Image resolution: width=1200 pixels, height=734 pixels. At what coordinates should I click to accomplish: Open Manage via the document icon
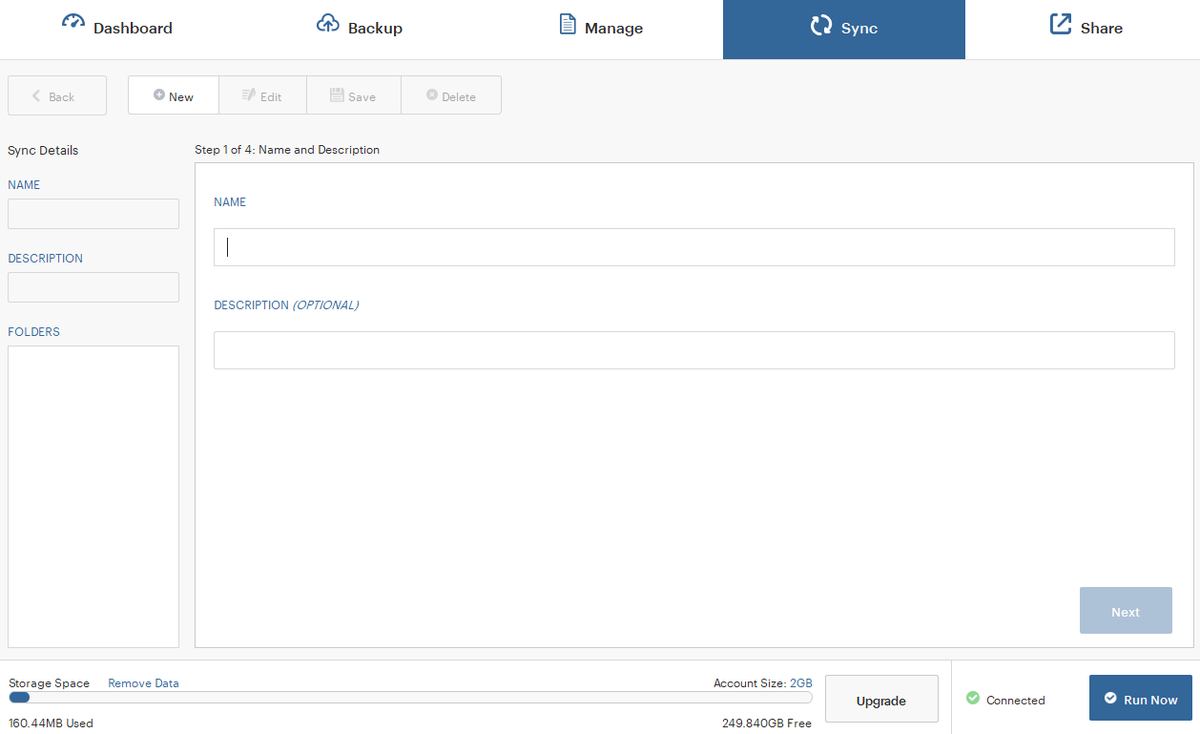[566, 22]
